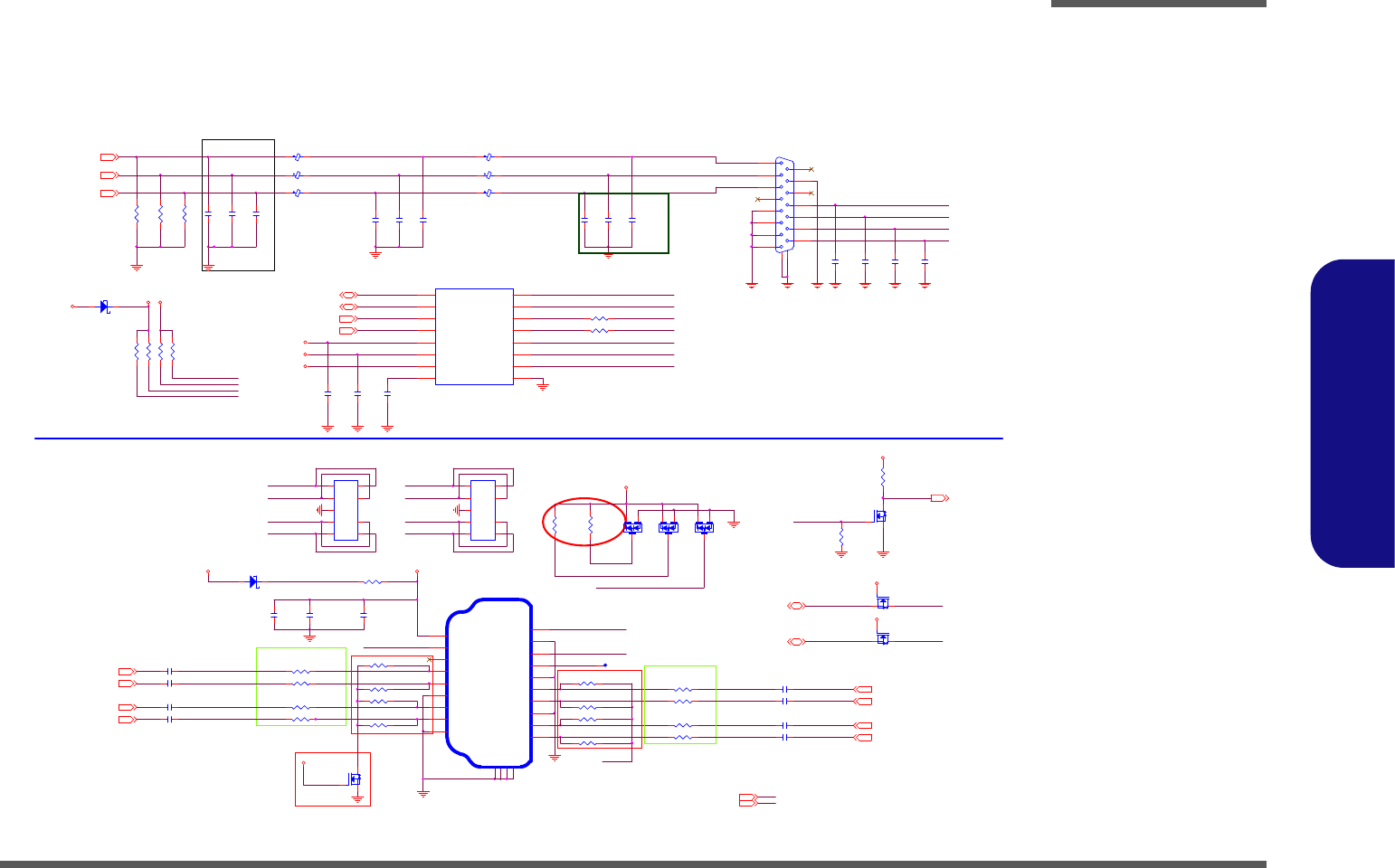This screenshot has height=868, width=1395.
Task: Select the dark green rectangle enclosing three capacitors
Action: (624, 223)
